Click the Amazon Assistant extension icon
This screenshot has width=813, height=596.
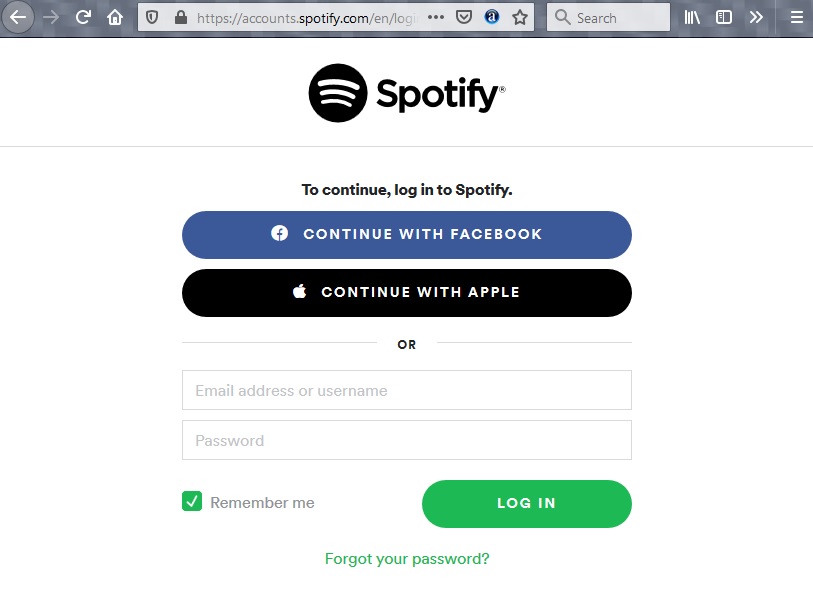coord(492,17)
